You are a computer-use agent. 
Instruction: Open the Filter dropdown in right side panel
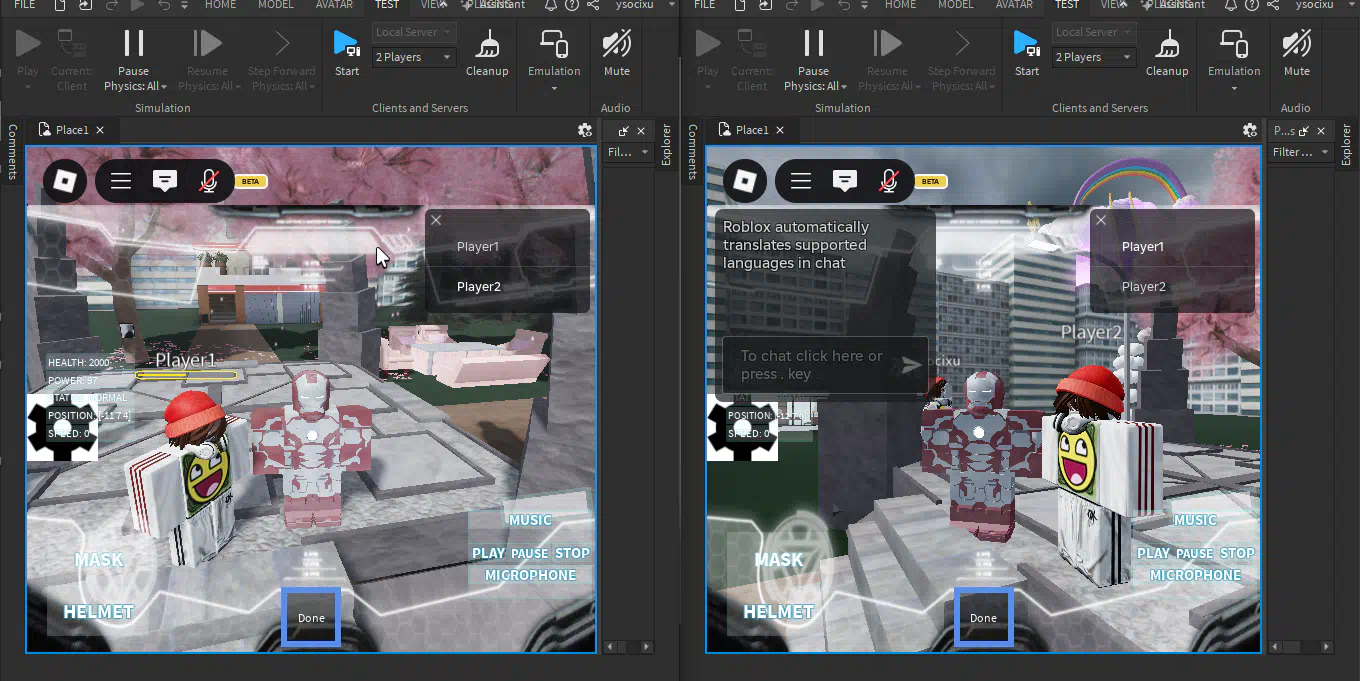1300,152
